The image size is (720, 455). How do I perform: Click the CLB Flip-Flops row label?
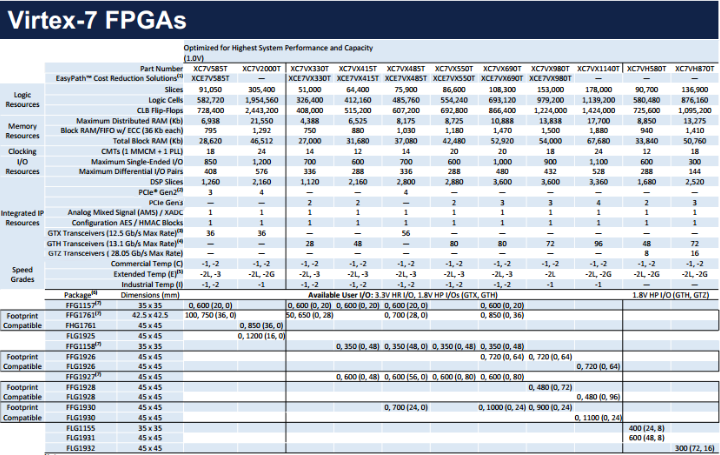160,111
